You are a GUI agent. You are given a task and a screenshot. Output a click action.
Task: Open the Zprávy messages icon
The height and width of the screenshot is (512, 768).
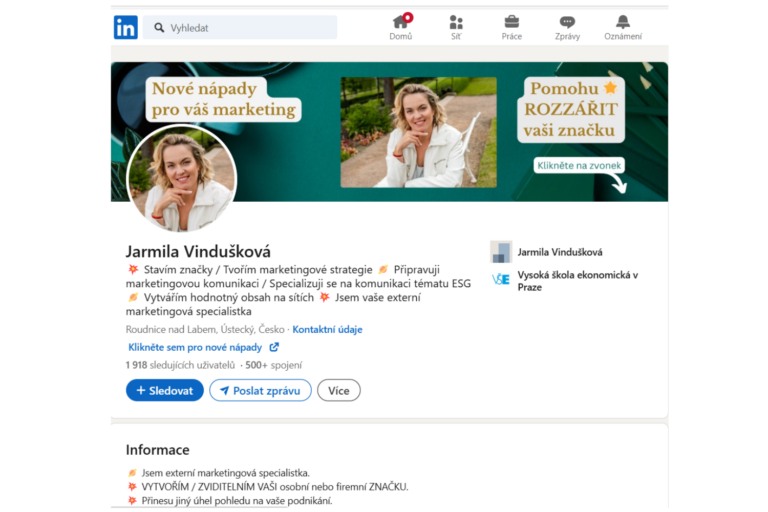click(x=567, y=22)
